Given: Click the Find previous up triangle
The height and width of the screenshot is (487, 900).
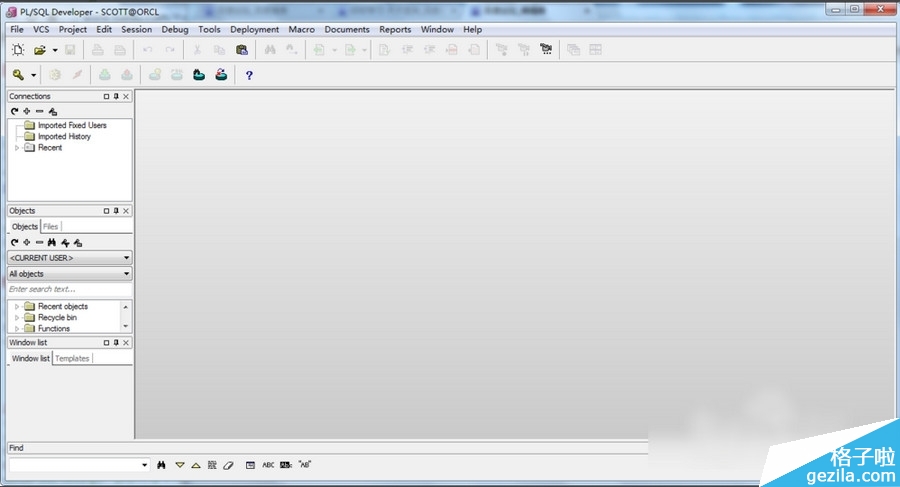Looking at the screenshot, I should 196,466.
